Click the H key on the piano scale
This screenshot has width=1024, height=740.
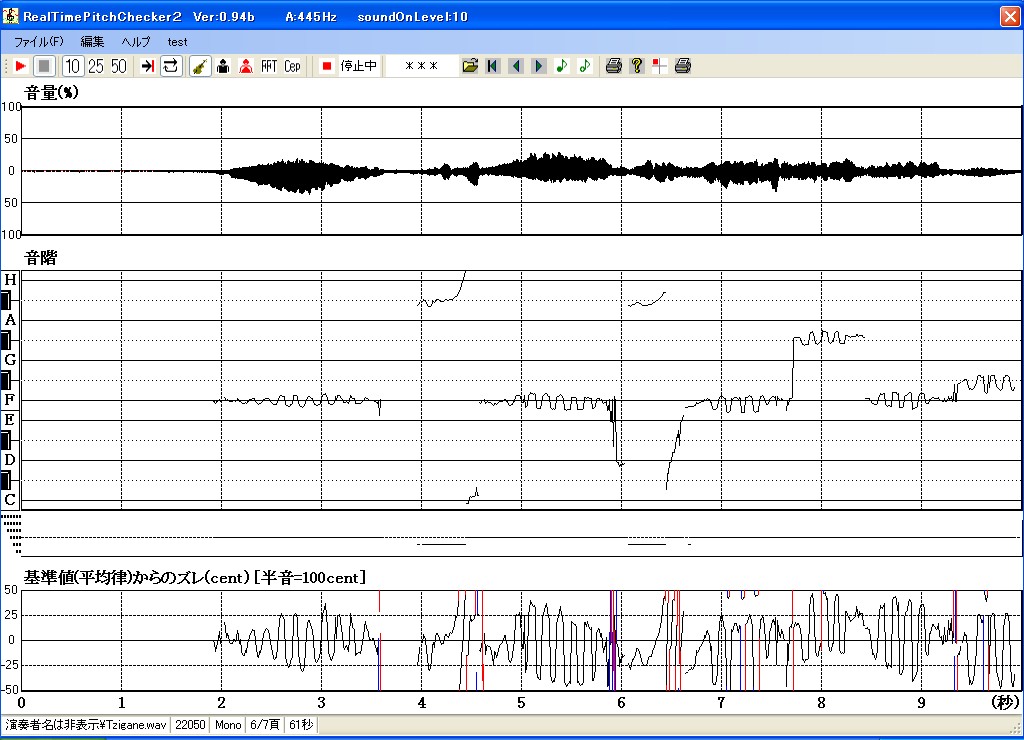tap(10, 280)
